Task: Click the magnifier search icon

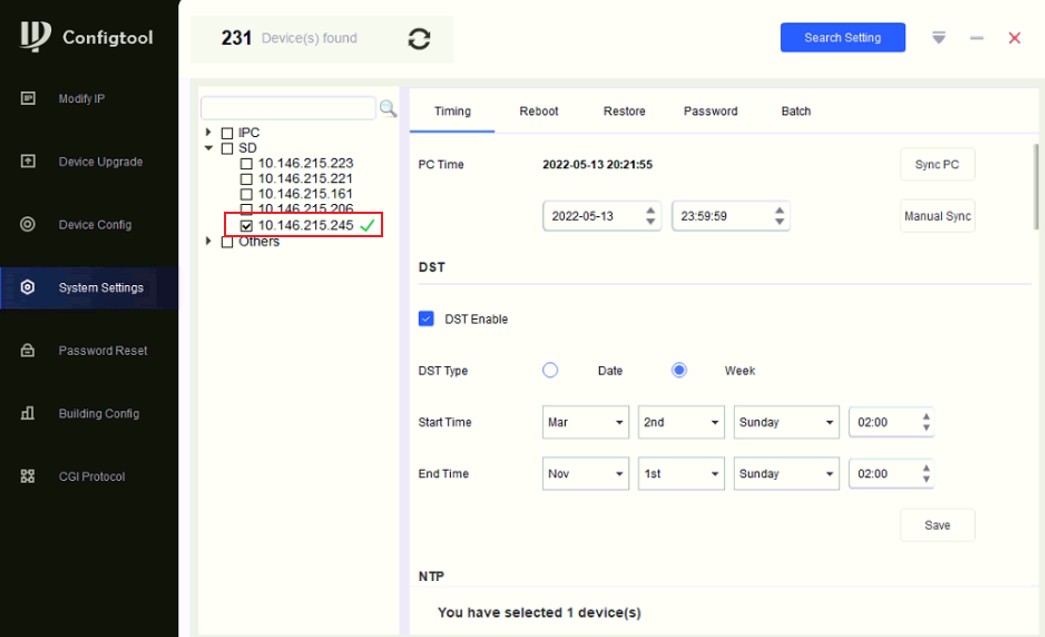Action: click(x=388, y=108)
